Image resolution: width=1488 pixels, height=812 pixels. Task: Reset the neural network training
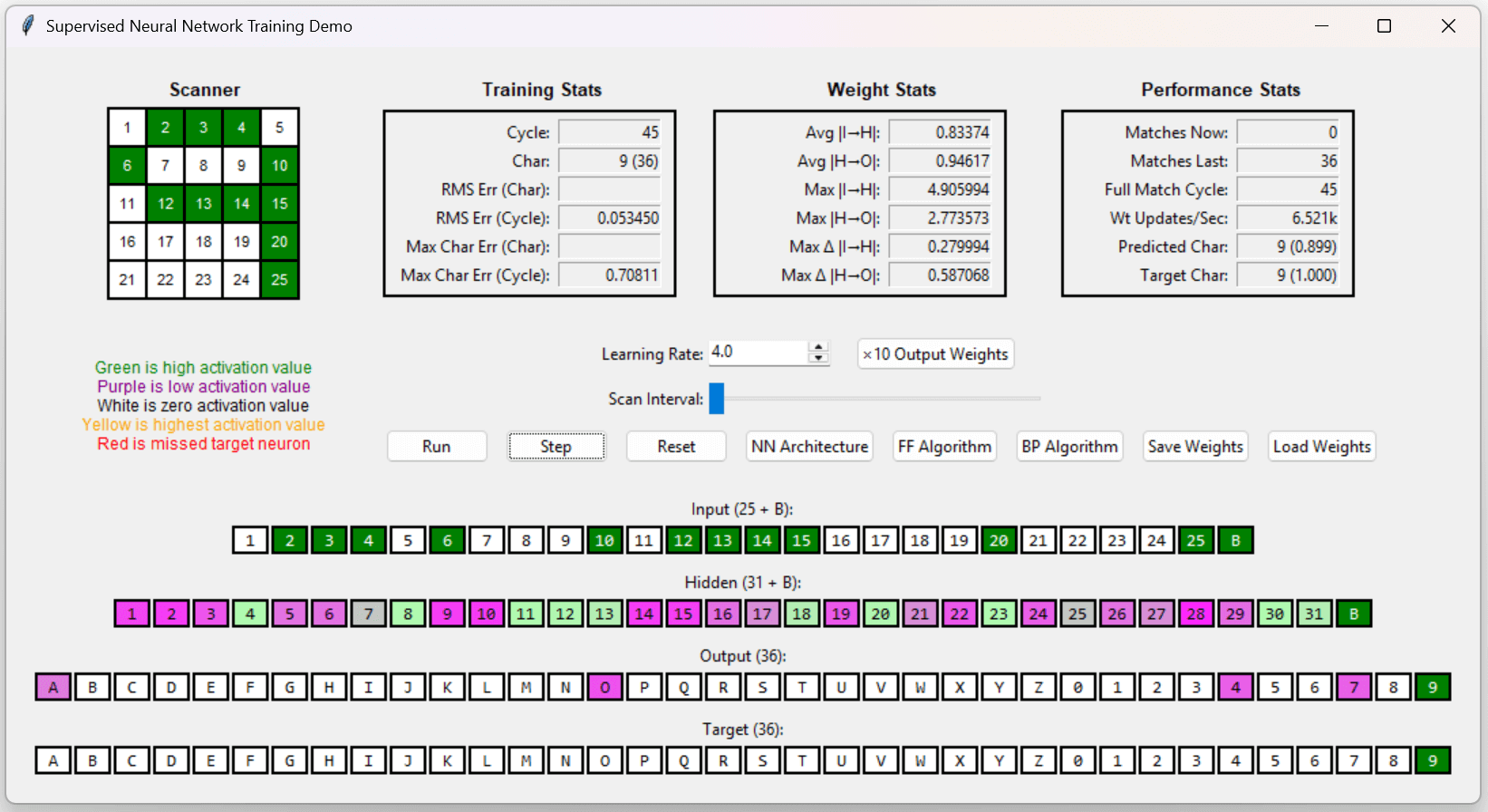(x=676, y=447)
